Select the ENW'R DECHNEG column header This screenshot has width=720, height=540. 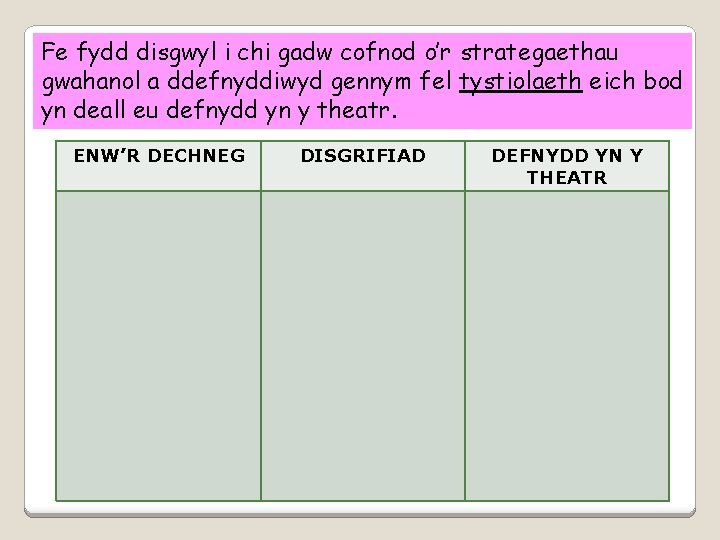[x=158, y=166]
